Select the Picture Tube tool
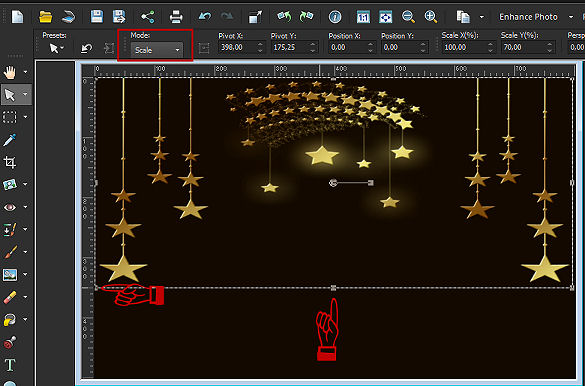The height and width of the screenshot is (386, 585). click(10, 342)
